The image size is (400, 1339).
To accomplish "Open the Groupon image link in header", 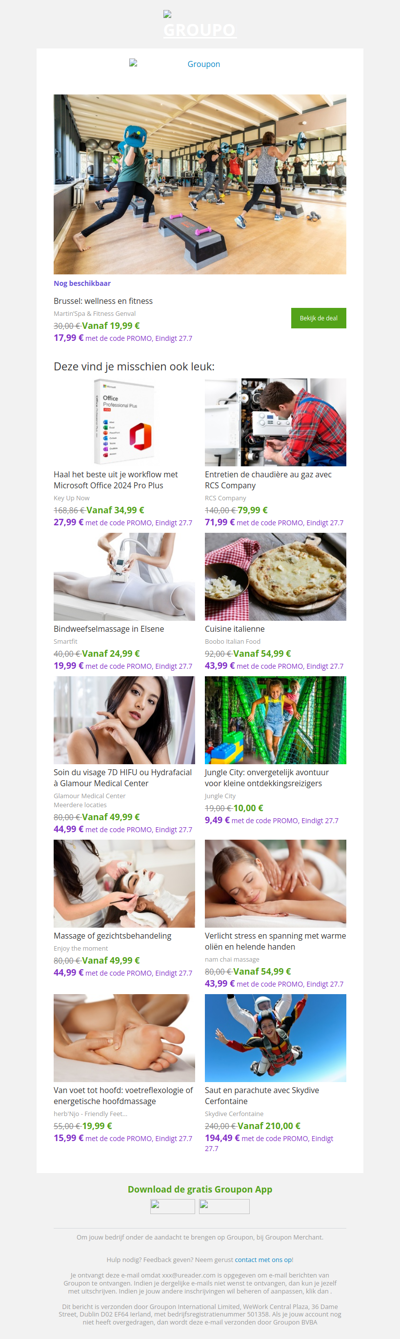I will coord(176,64).
